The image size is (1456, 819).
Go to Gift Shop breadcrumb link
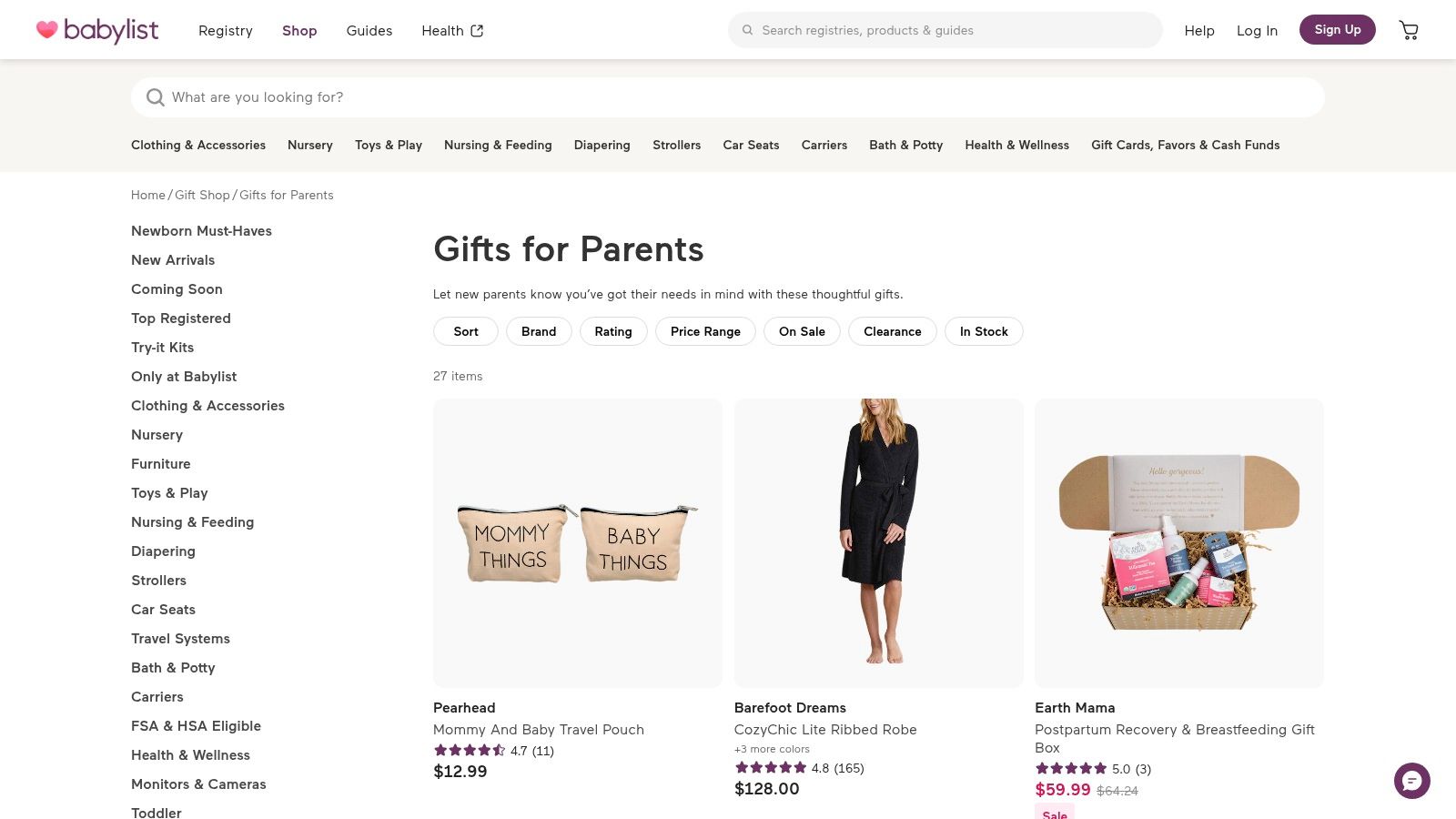pyautogui.click(x=202, y=195)
